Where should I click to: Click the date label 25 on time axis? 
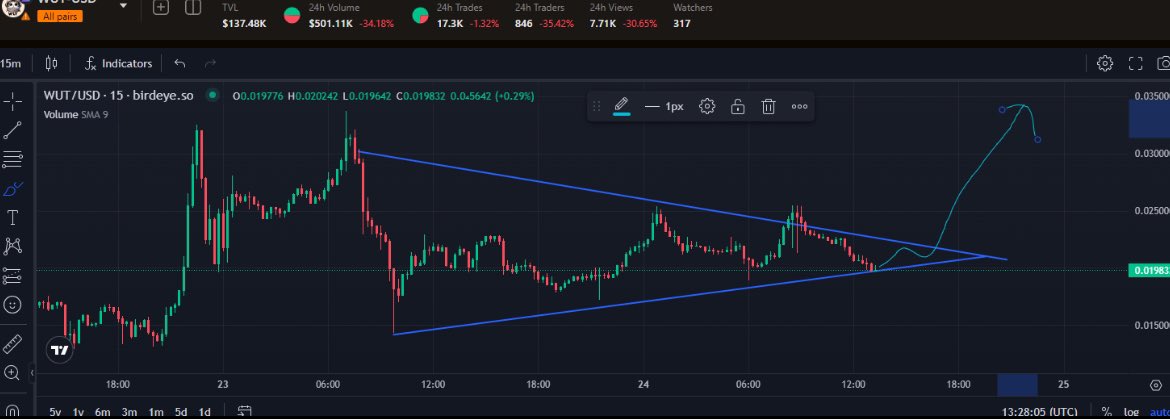click(1063, 385)
